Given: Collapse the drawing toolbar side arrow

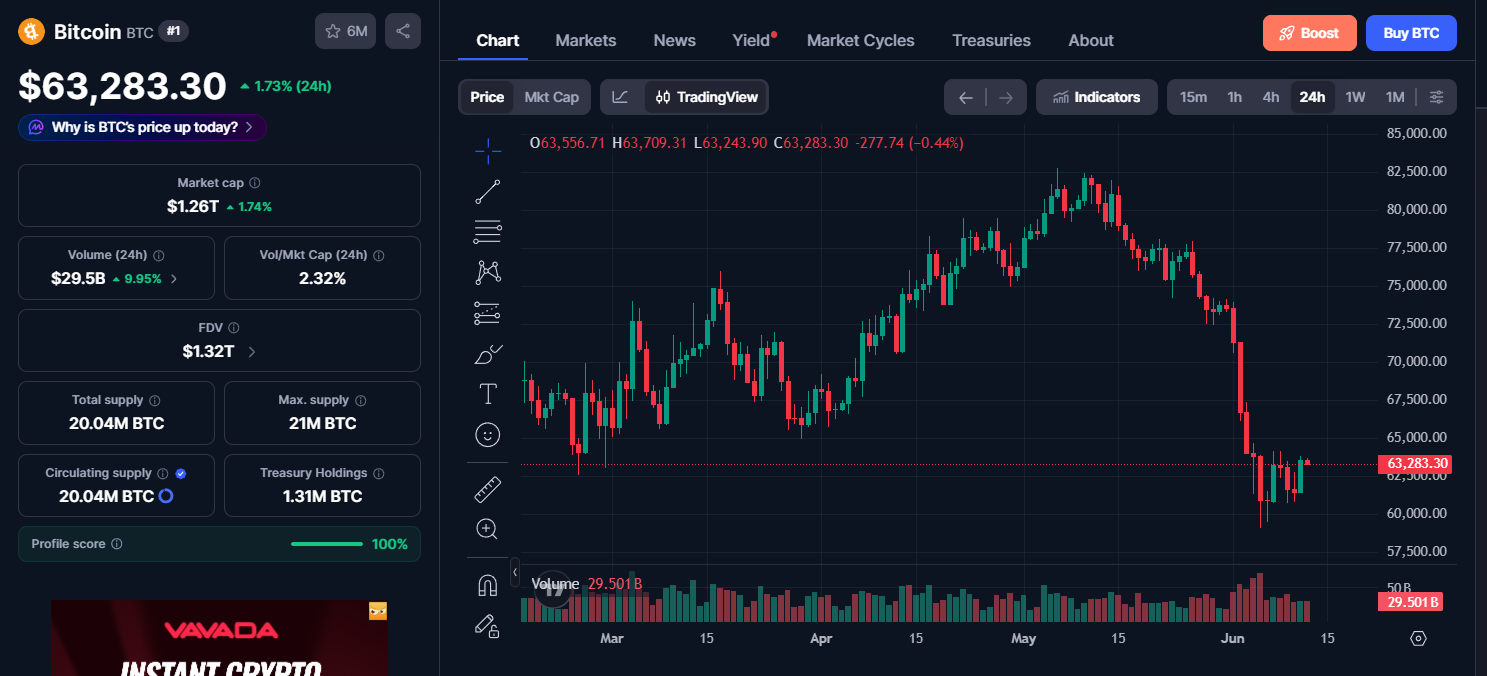Looking at the screenshot, I should (515, 572).
